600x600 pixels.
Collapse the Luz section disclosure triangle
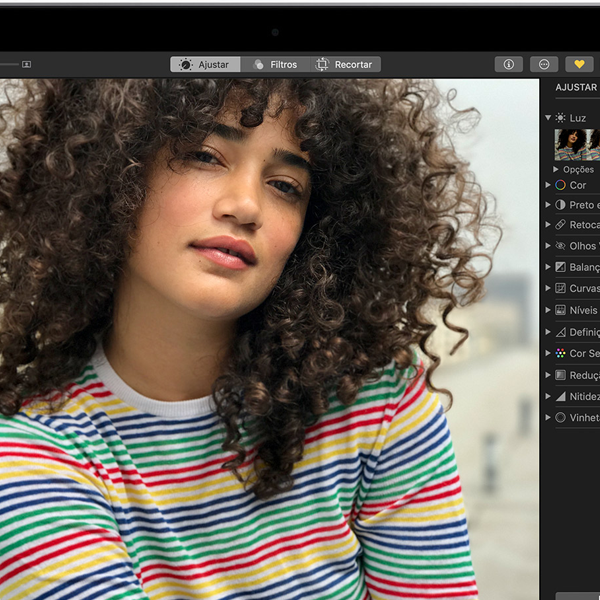(x=548, y=118)
